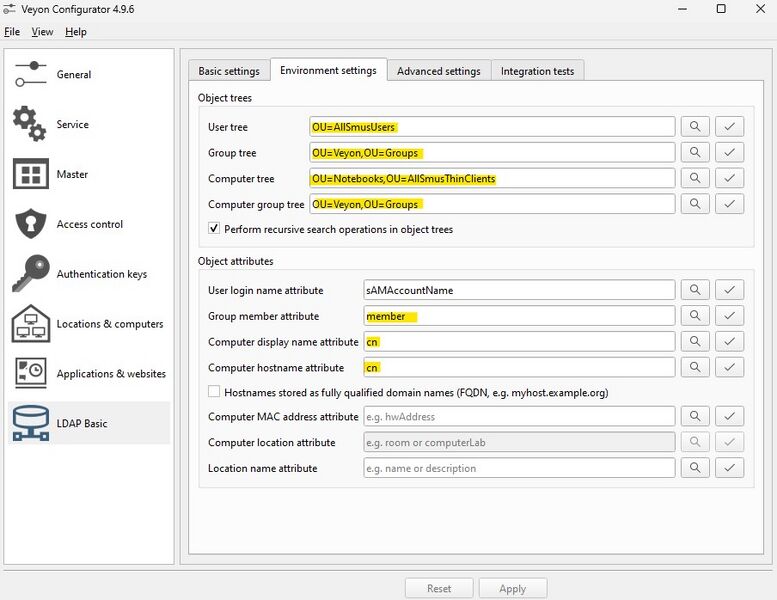This screenshot has height=600, width=777.
Task: Browse Computer display name attribute magnifier
Action: 695,341
